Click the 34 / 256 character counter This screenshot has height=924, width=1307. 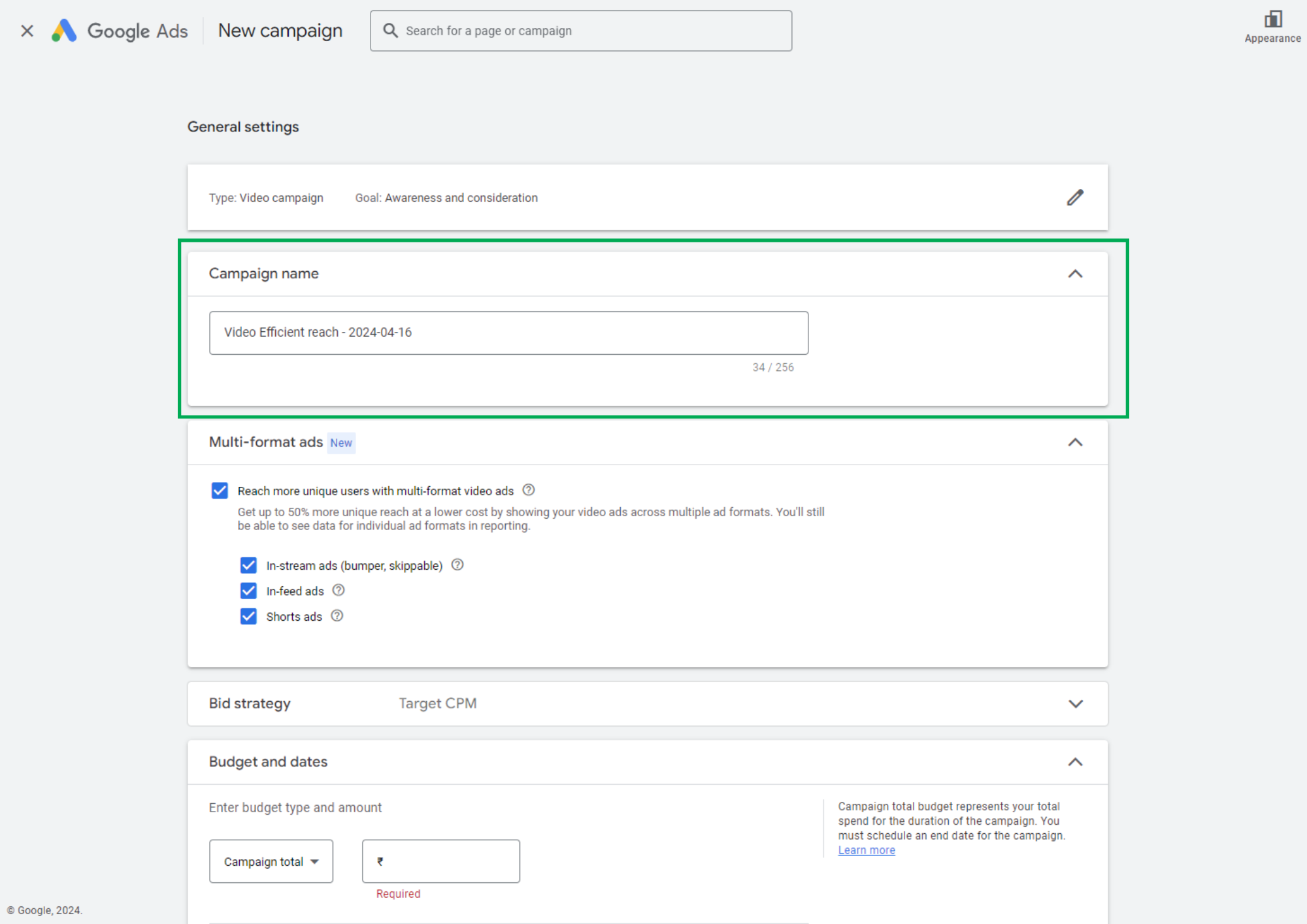[x=773, y=367]
